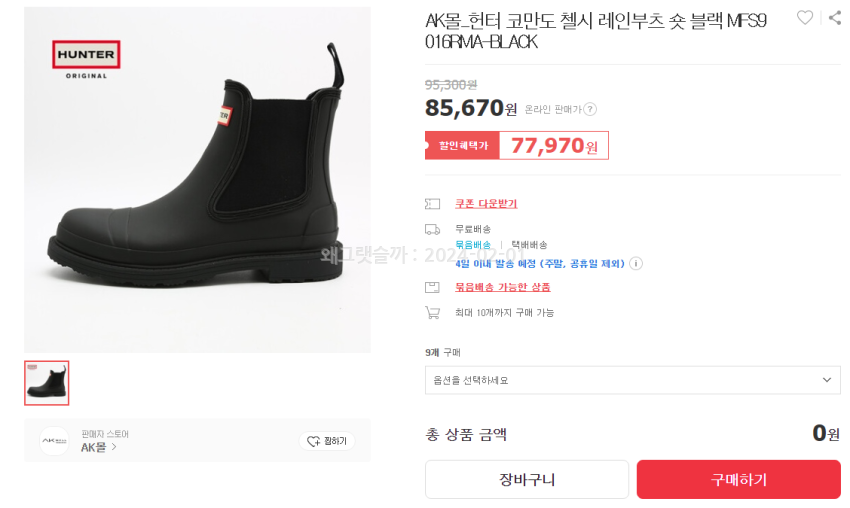This screenshot has width=850, height=508.
Task: Open the 옵션을 선택하세요 dropdown
Action: tap(632, 380)
